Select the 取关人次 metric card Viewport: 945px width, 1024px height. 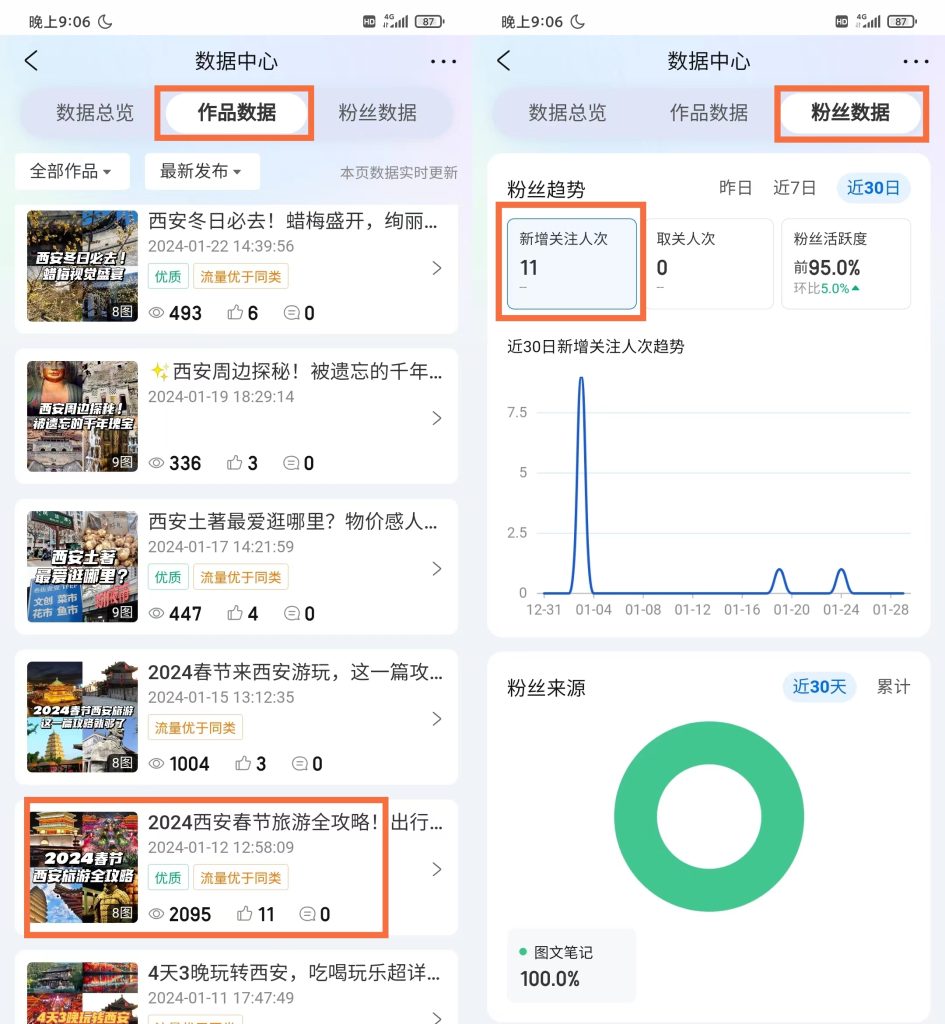coord(709,264)
